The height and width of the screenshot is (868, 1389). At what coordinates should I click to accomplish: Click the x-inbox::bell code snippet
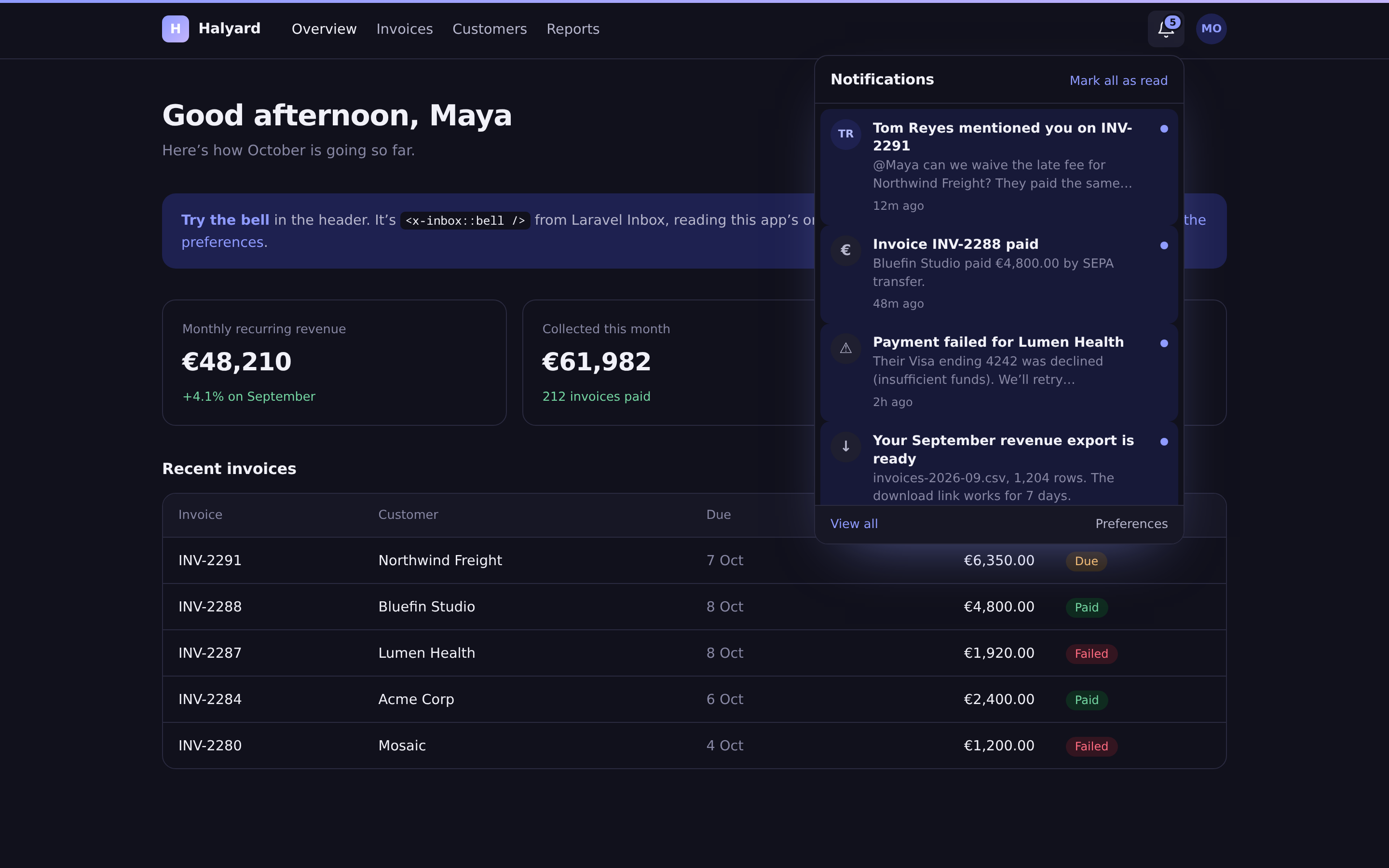465,220
